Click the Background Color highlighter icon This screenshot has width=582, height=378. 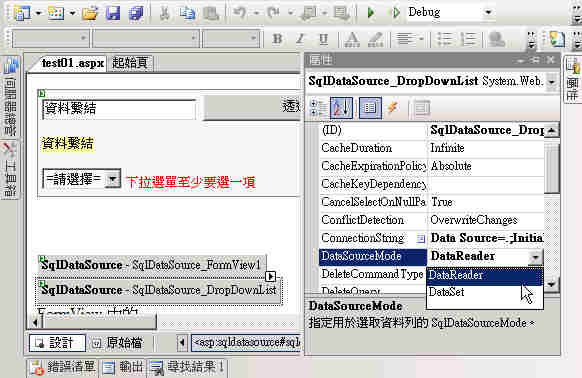[376, 39]
